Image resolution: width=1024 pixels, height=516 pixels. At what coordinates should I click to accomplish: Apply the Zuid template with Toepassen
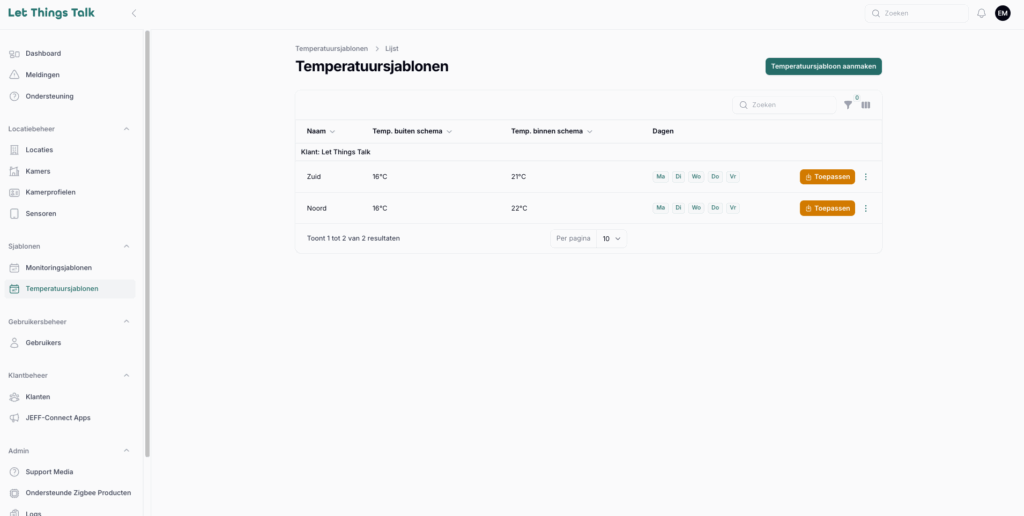click(827, 177)
